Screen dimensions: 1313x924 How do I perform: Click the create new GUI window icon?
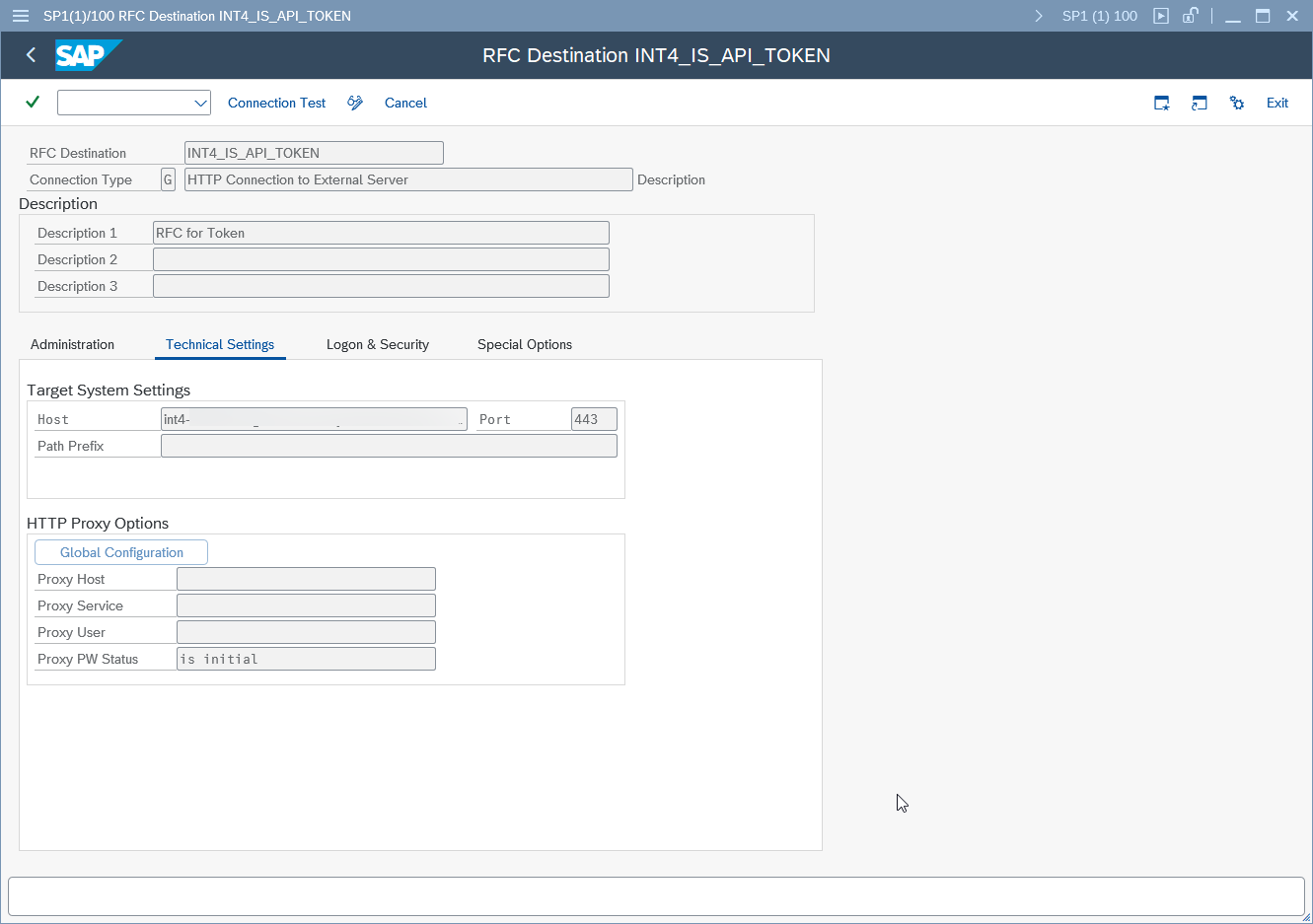tap(1162, 103)
